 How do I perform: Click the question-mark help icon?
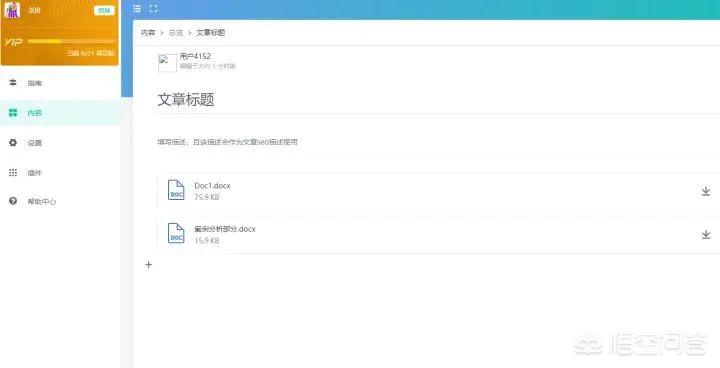click(x=13, y=201)
